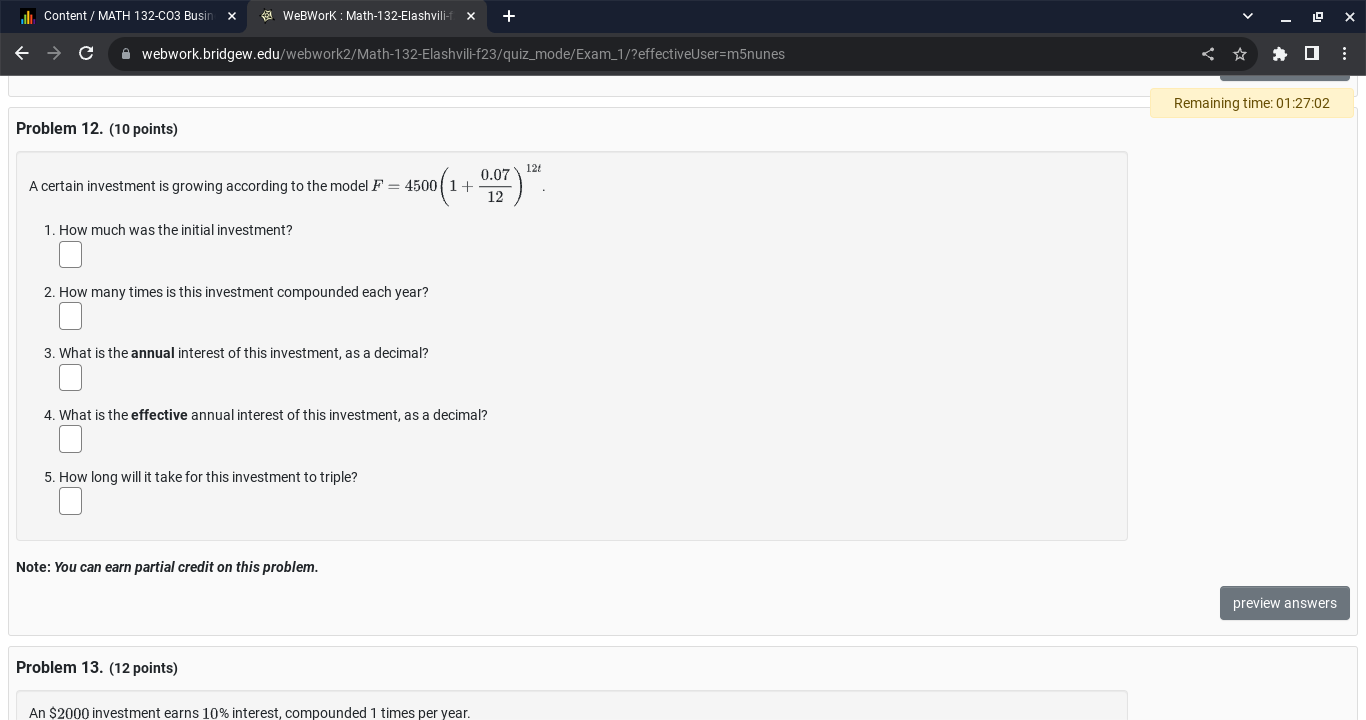Click the split-screen side panel icon
1366x720 pixels.
coord(1312,54)
